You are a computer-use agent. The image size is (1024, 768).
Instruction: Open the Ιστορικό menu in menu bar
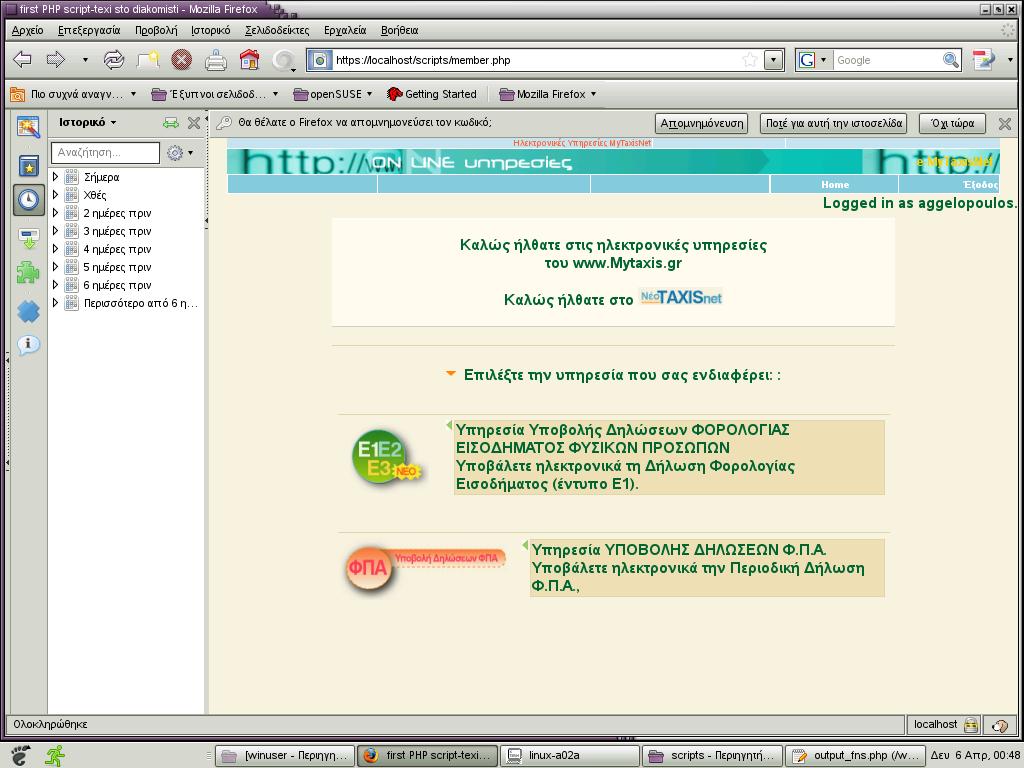[x=210, y=30]
